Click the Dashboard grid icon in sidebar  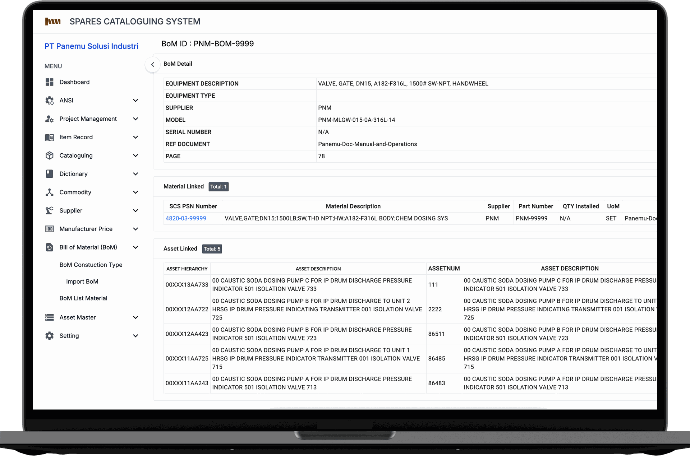point(49,82)
